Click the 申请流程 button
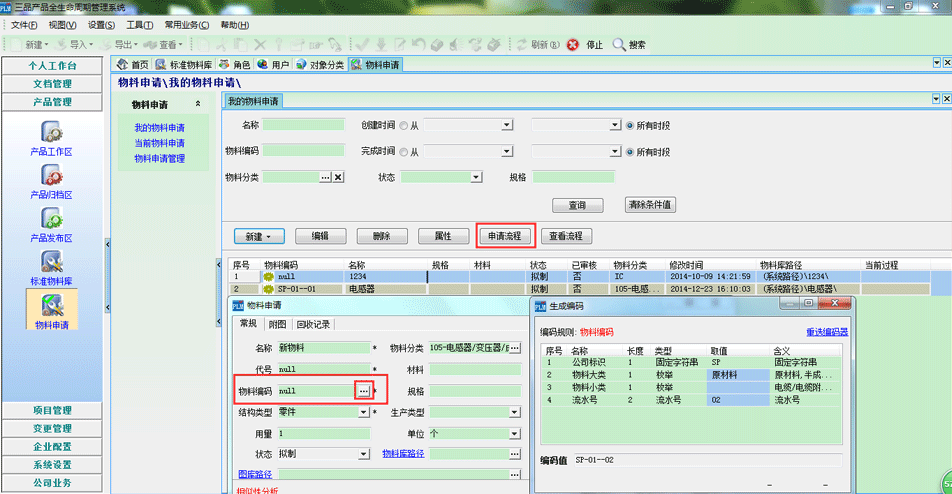Viewport: 952px width, 494px height. click(x=505, y=236)
